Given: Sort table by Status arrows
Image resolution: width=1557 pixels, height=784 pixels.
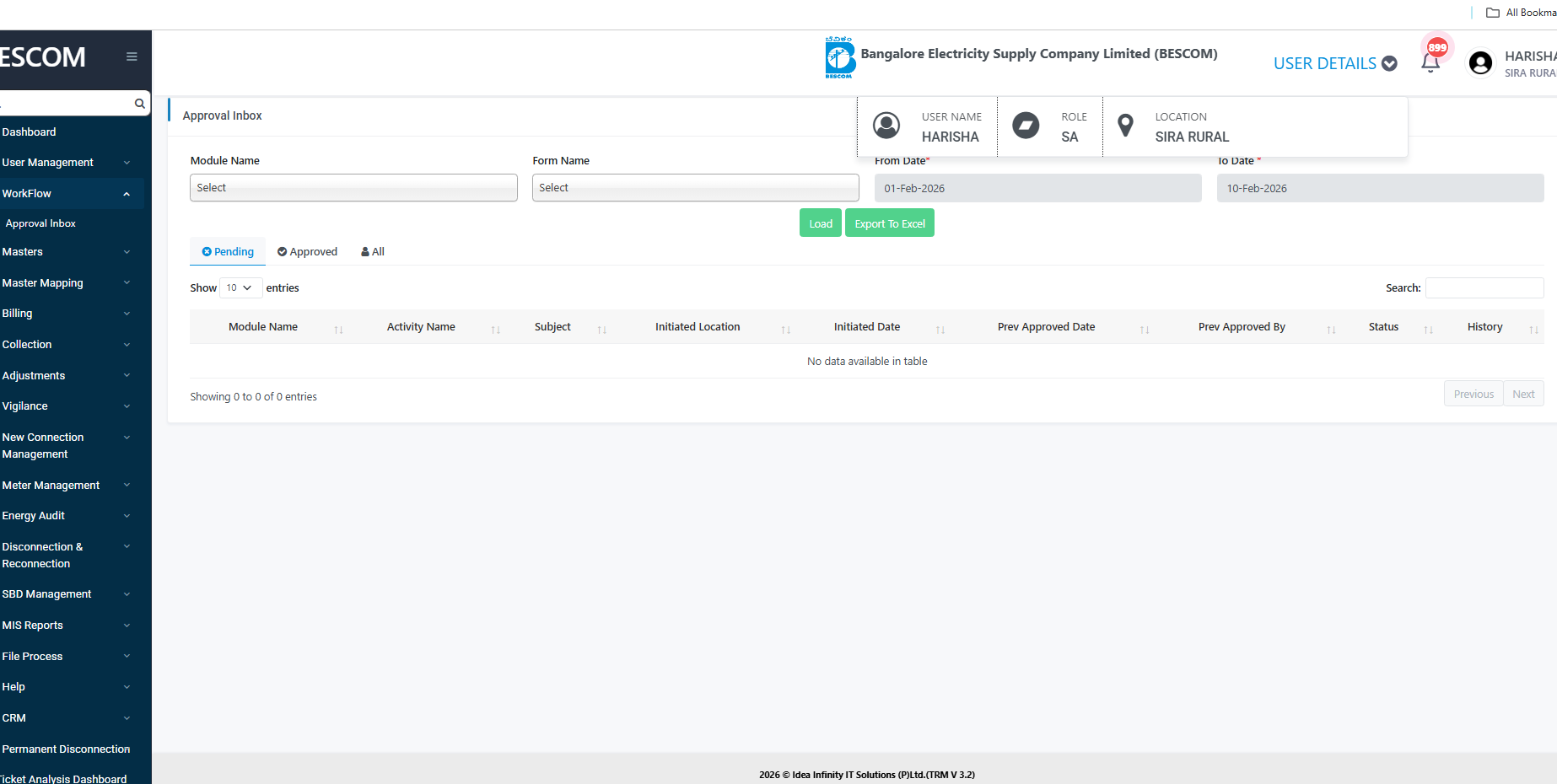Looking at the screenshot, I should (1429, 330).
